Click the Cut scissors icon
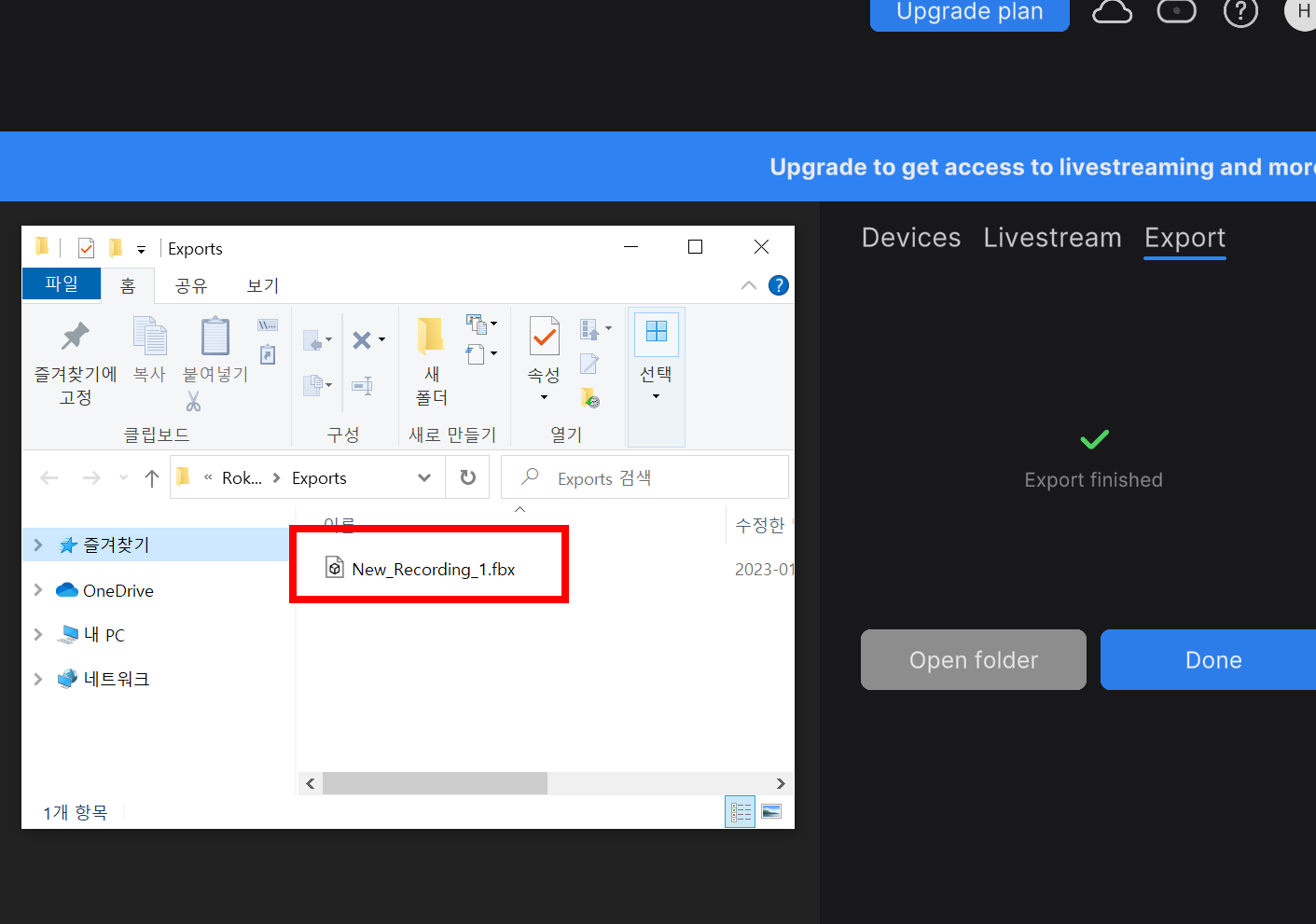Viewport: 1316px width, 924px height. coord(193,401)
